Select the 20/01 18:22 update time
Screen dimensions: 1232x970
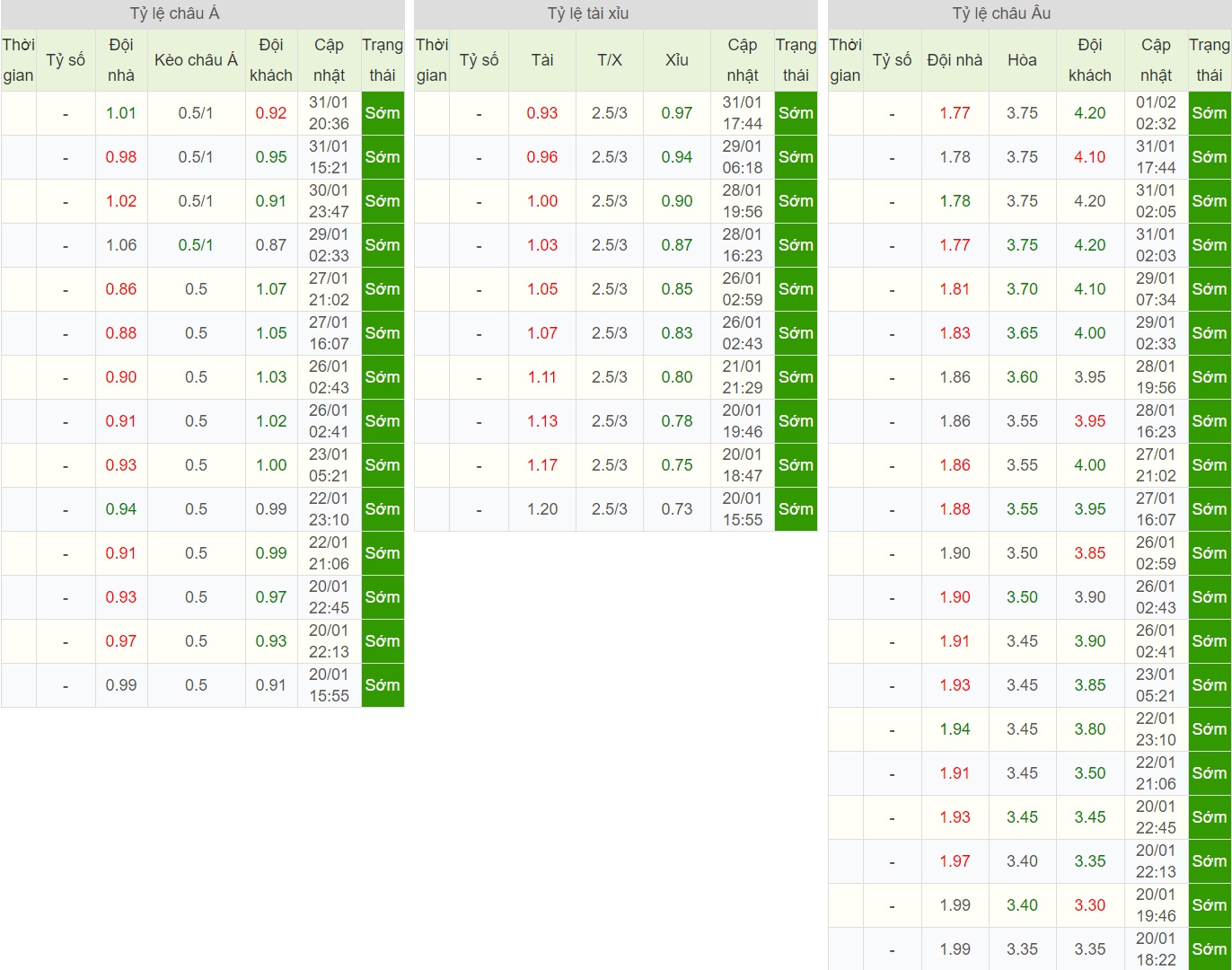tap(1156, 949)
